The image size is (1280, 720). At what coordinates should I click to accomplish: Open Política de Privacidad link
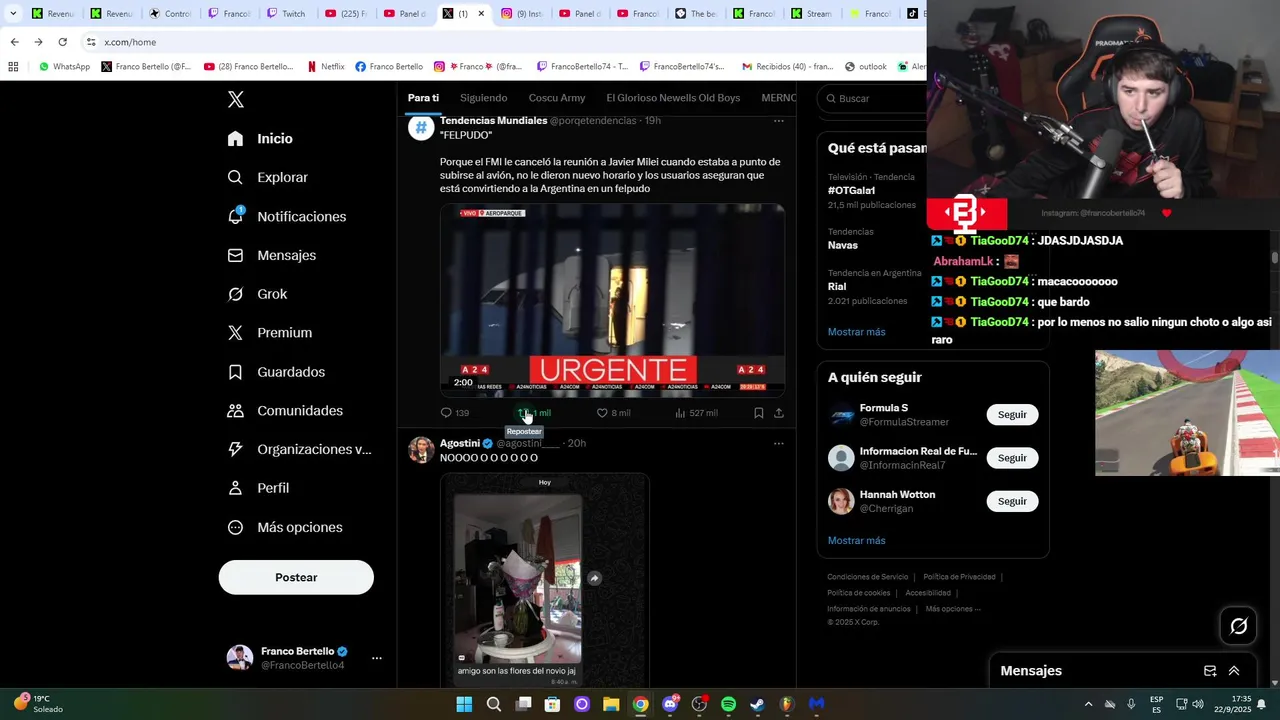pos(959,577)
